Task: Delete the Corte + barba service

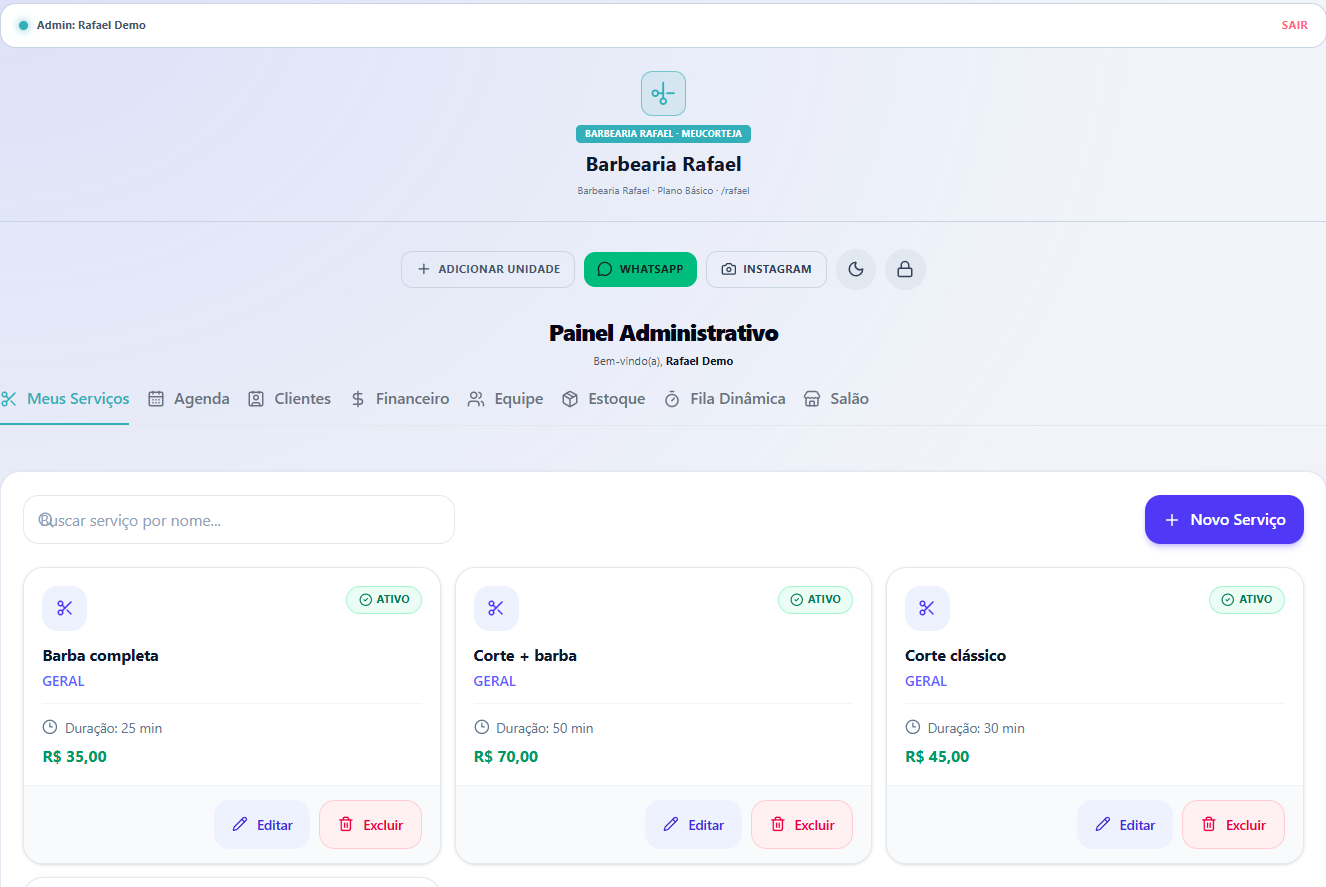Action: (802, 825)
